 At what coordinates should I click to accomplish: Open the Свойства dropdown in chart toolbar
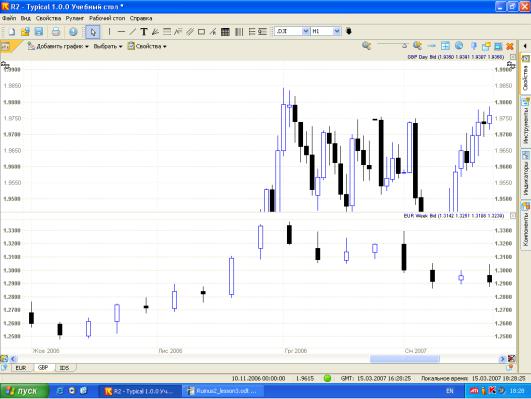pos(147,46)
